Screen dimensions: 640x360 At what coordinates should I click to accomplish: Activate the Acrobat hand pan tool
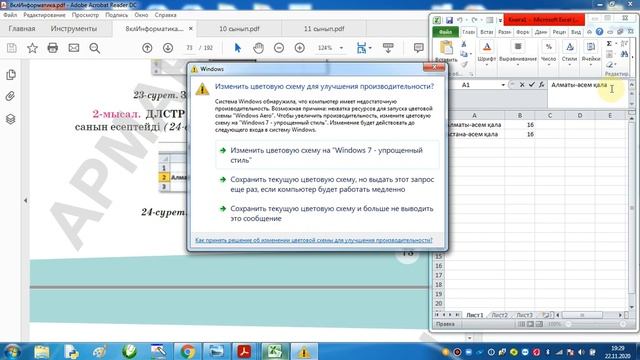[x=258, y=48]
